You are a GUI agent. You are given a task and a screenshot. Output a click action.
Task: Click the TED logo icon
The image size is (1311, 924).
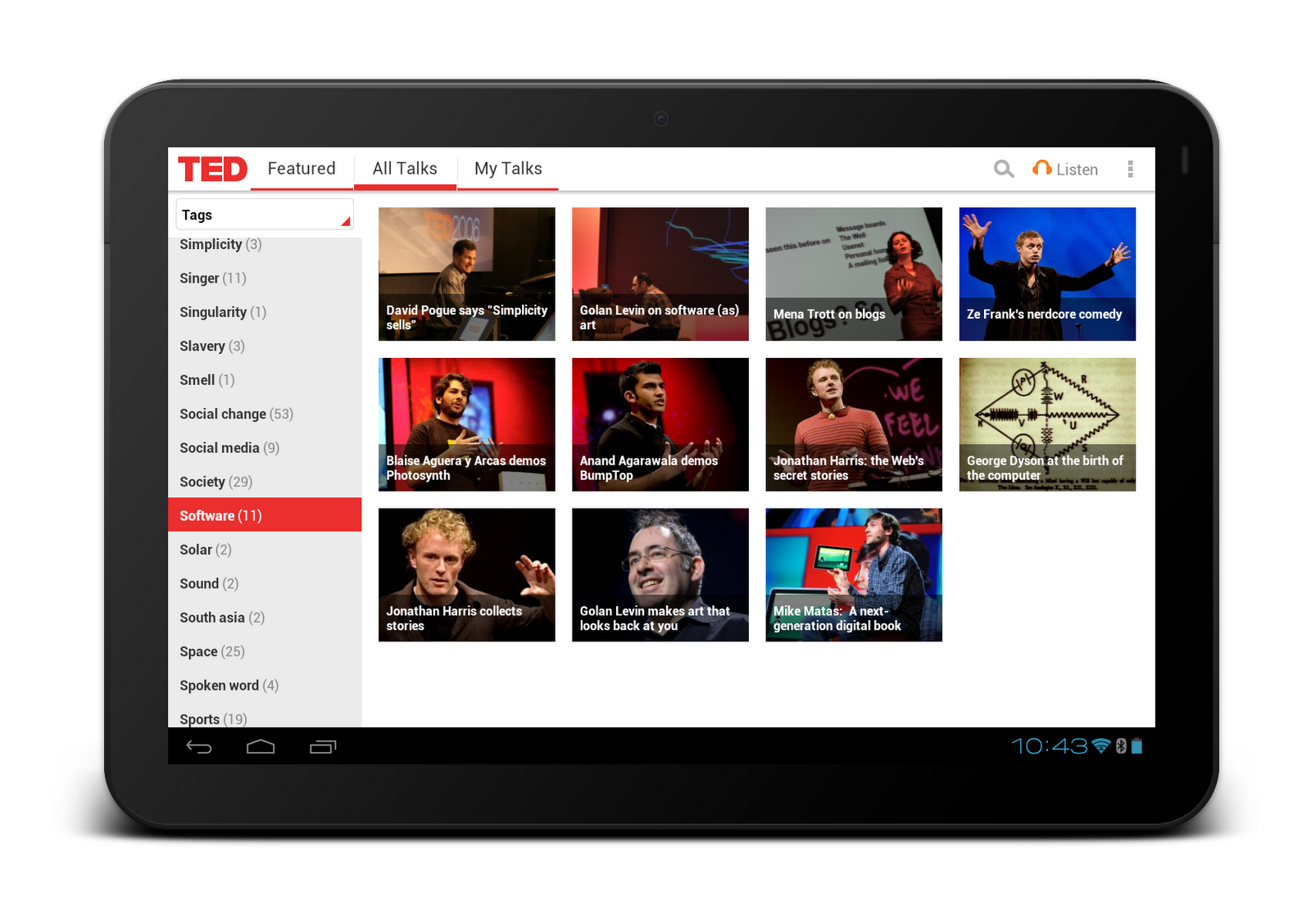[212, 170]
